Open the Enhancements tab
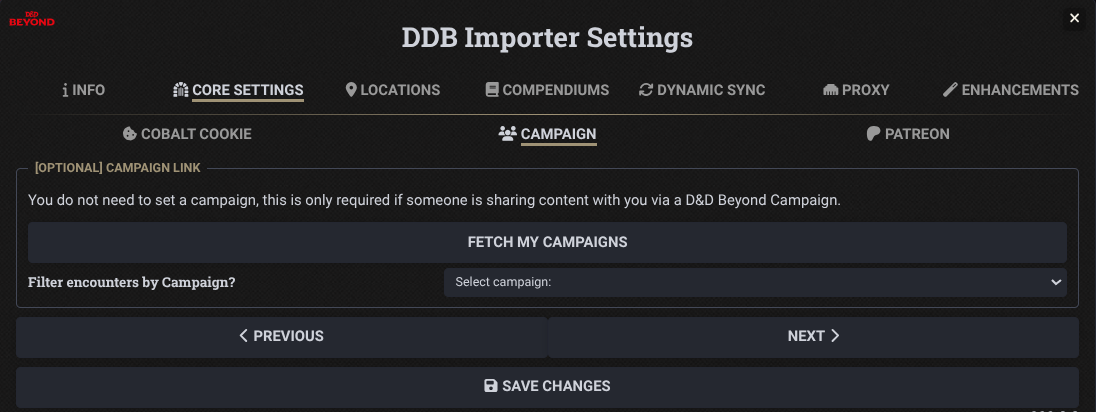The width and height of the screenshot is (1096, 412). point(1011,90)
